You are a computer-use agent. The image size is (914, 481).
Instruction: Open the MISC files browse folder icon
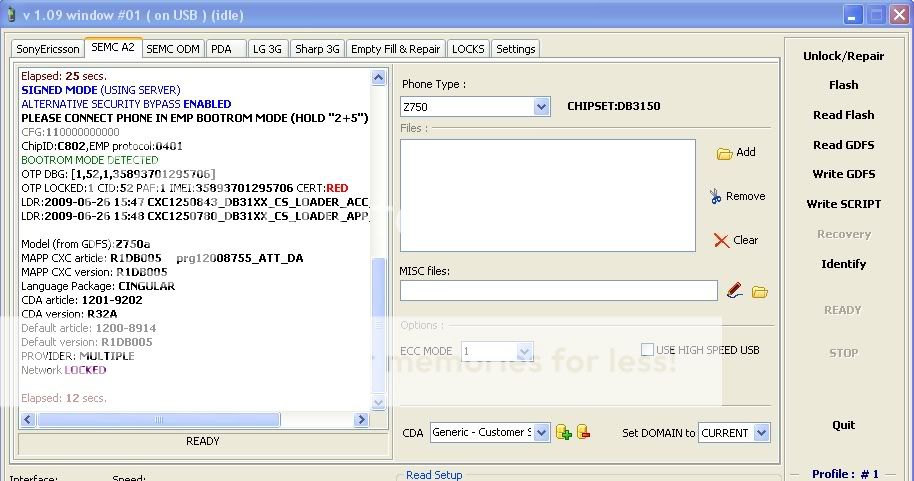[x=760, y=292]
